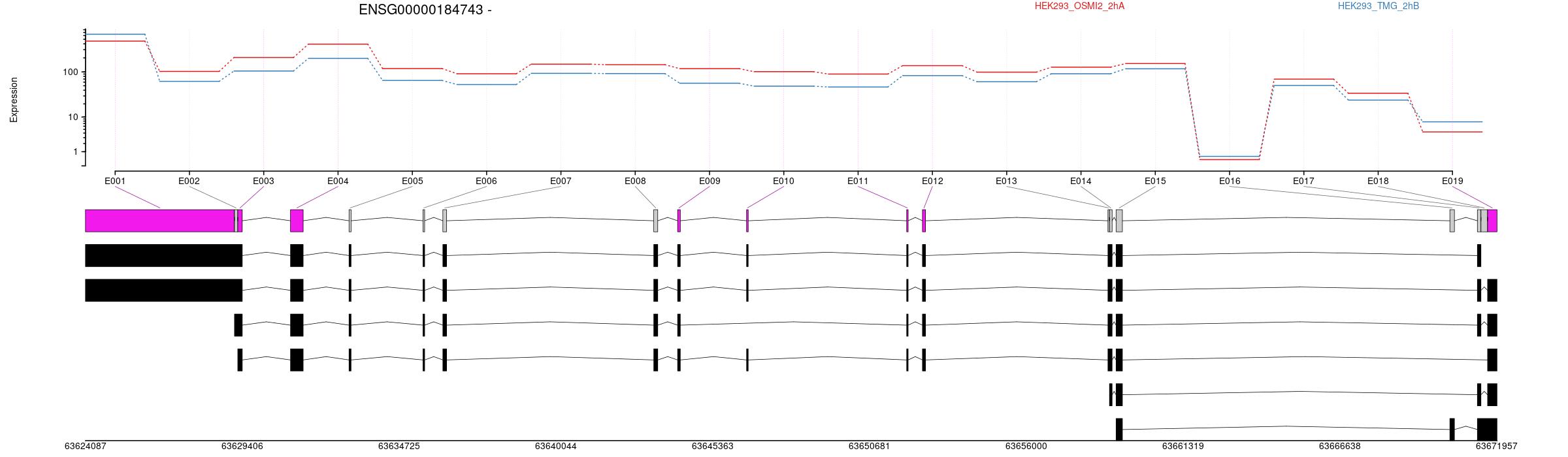
Task: Click genomic coordinate 63645363
Action: 713,447
